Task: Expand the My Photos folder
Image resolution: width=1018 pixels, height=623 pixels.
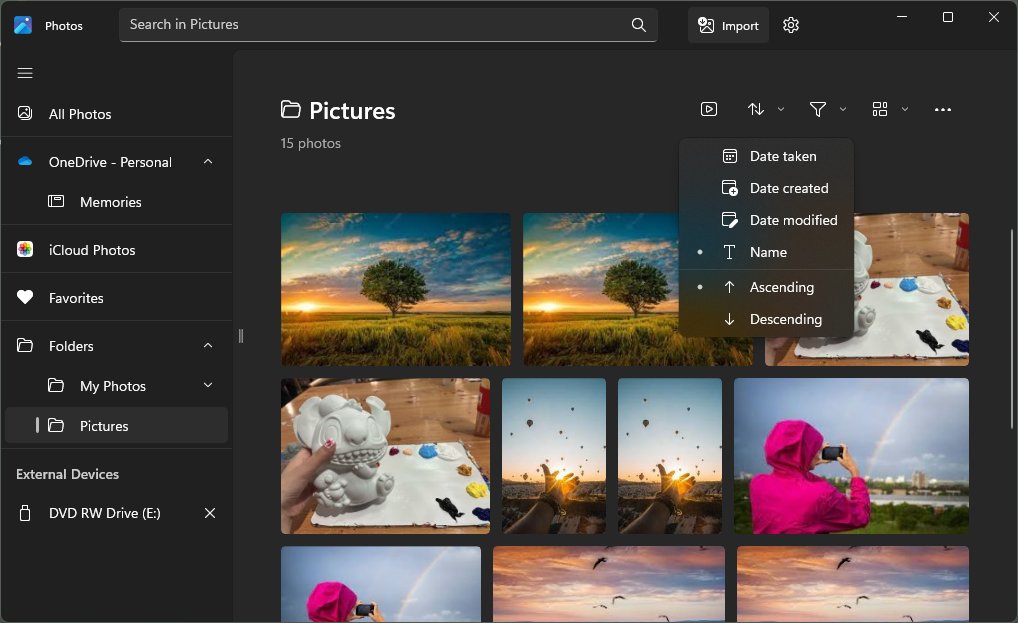Action: [x=207, y=385]
